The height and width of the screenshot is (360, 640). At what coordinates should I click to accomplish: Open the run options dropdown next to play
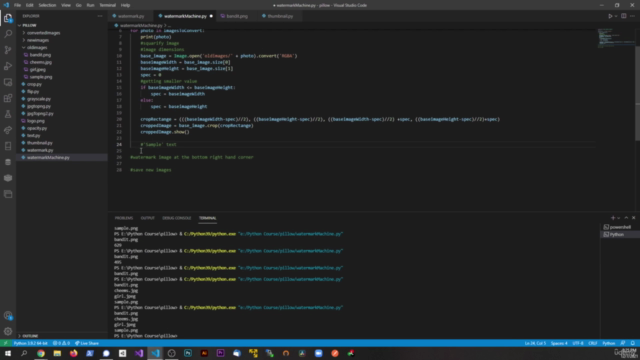point(616,16)
